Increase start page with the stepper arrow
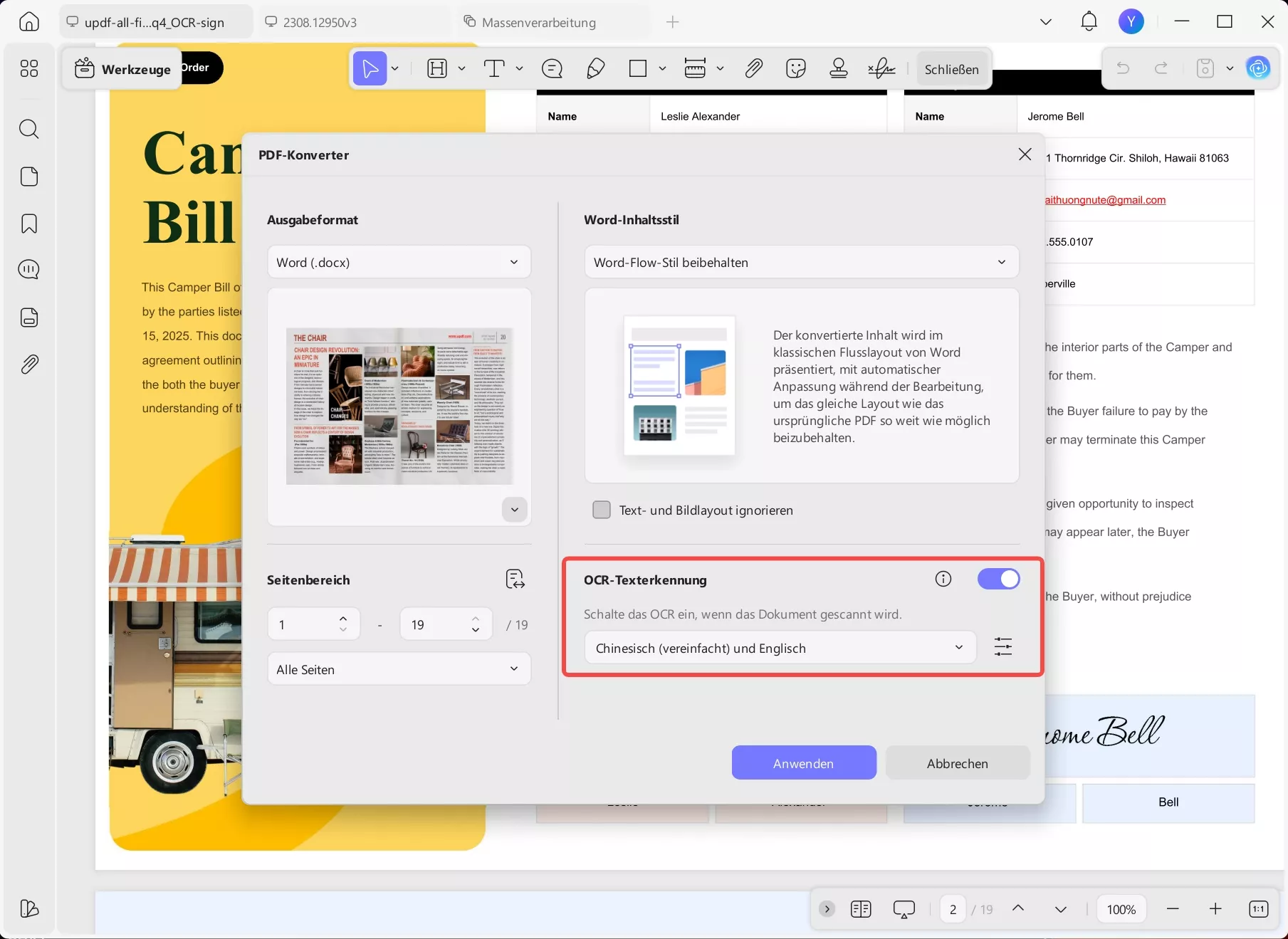 [343, 617]
